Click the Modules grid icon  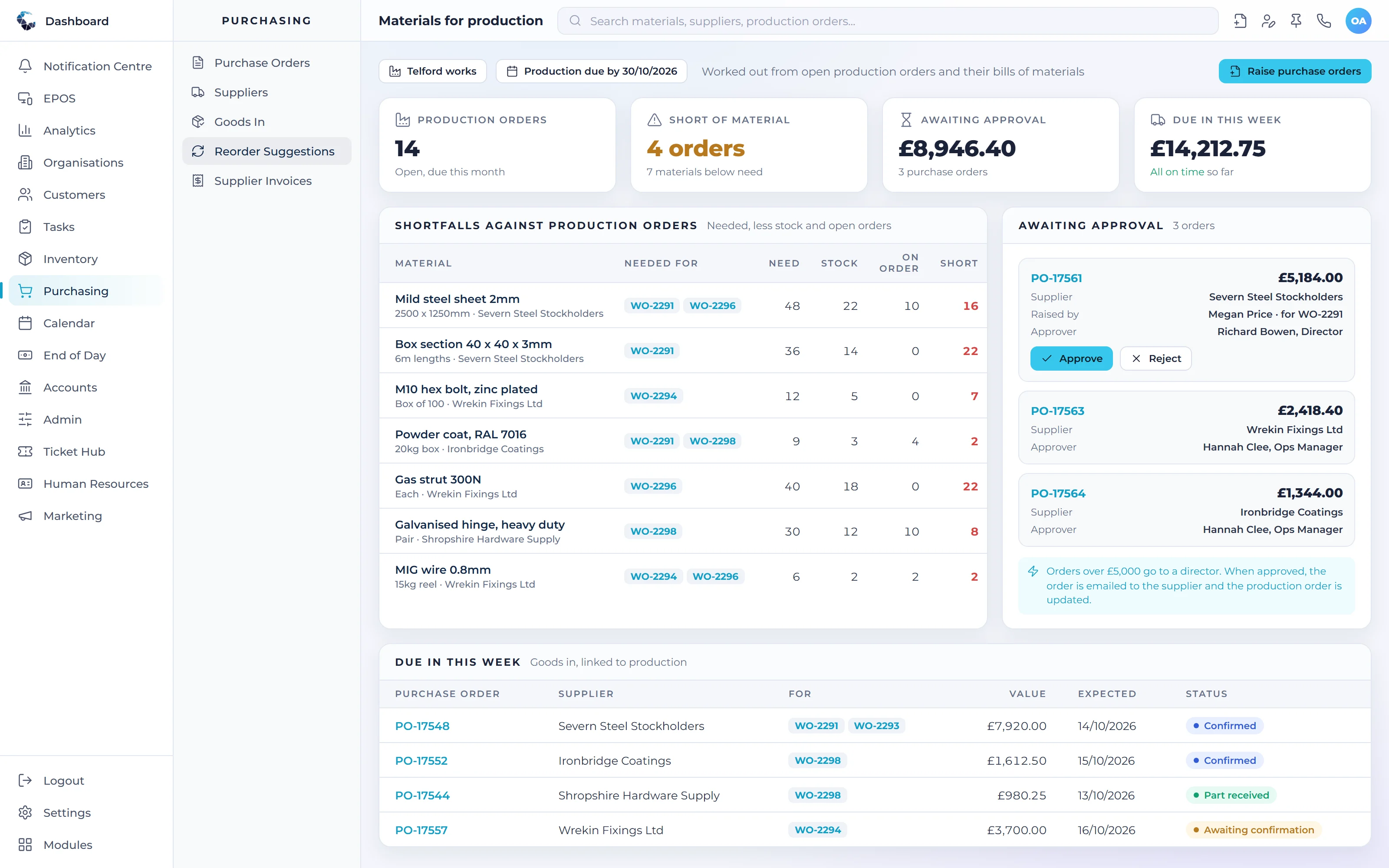25,845
